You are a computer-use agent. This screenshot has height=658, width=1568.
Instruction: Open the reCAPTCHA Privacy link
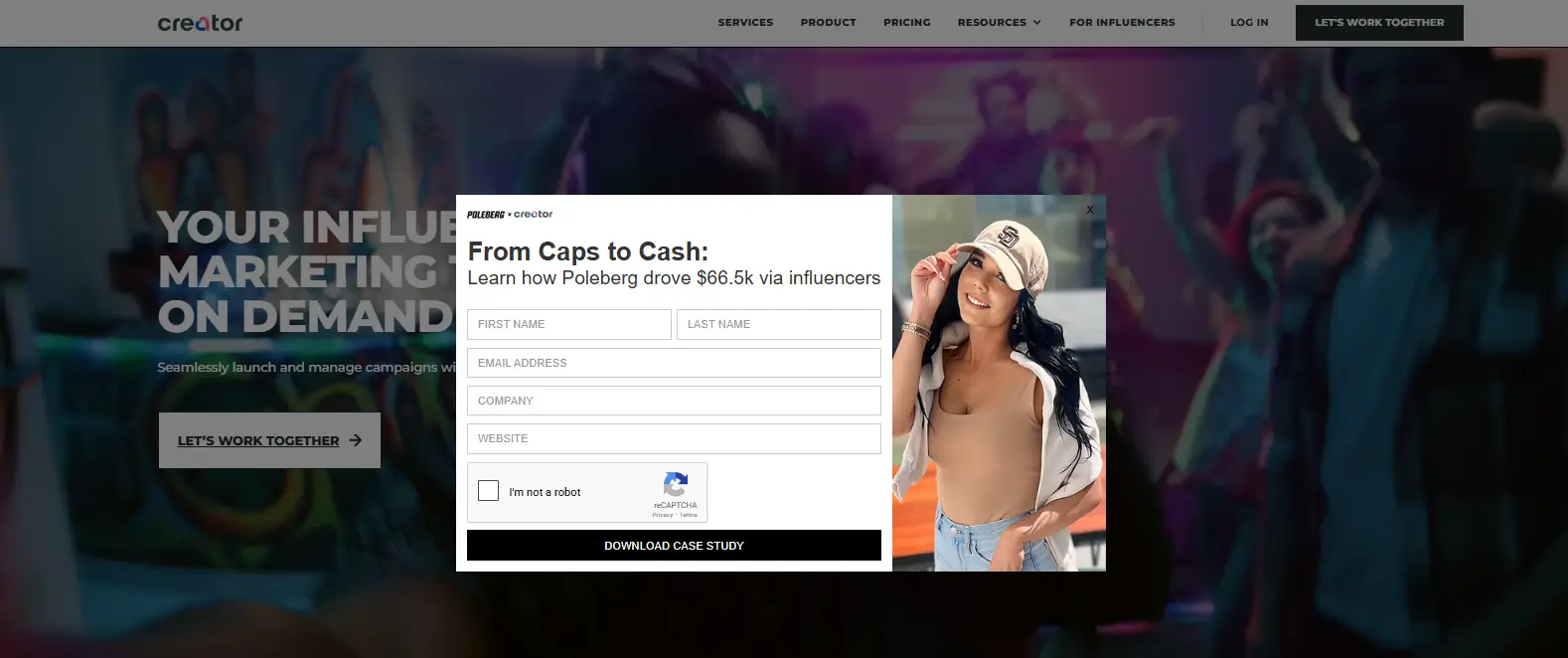coord(663,515)
